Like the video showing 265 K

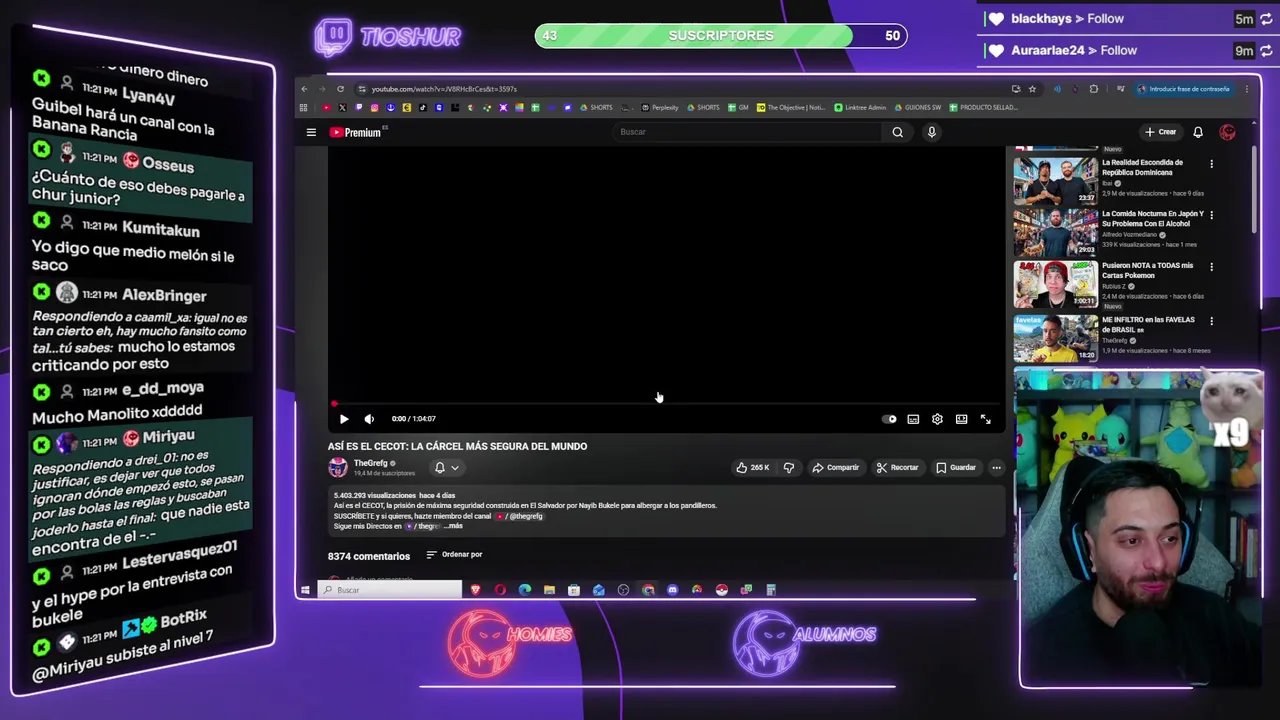click(752, 467)
